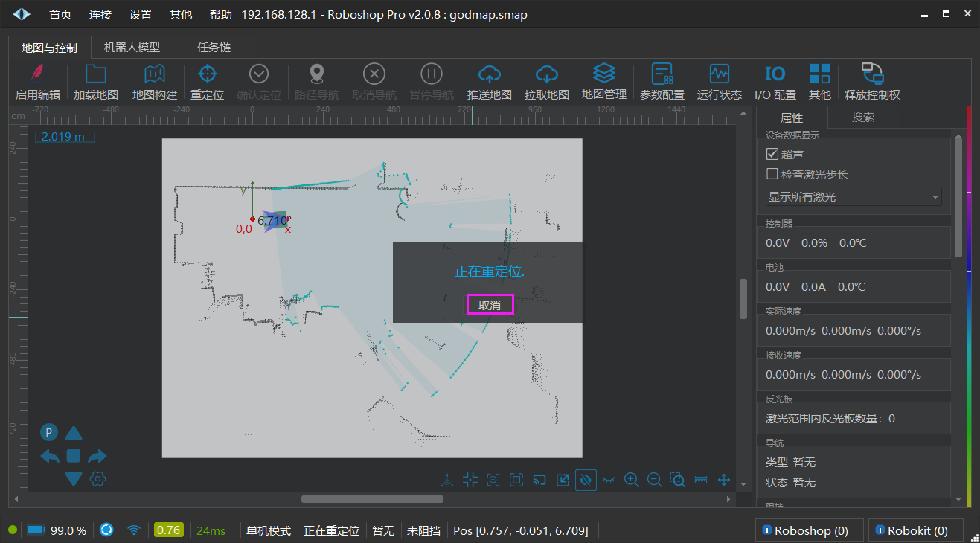
Task: Click 拉取地图 cloud download icon
Action: pos(547,74)
